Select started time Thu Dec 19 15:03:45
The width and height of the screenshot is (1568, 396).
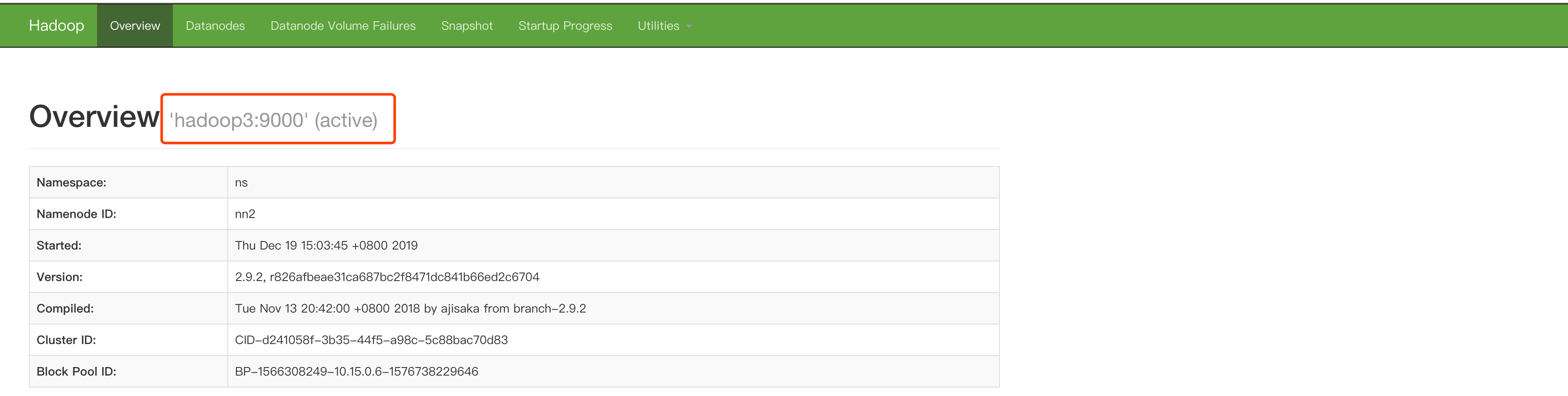tap(326, 246)
